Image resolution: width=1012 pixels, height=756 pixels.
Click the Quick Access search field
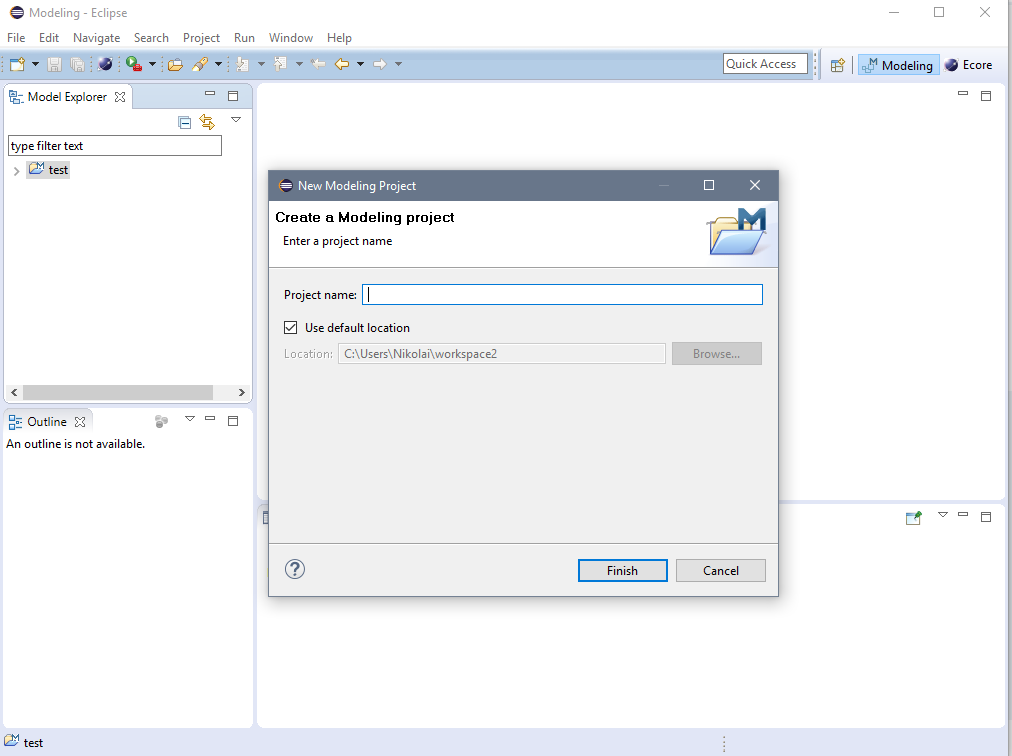pos(765,64)
